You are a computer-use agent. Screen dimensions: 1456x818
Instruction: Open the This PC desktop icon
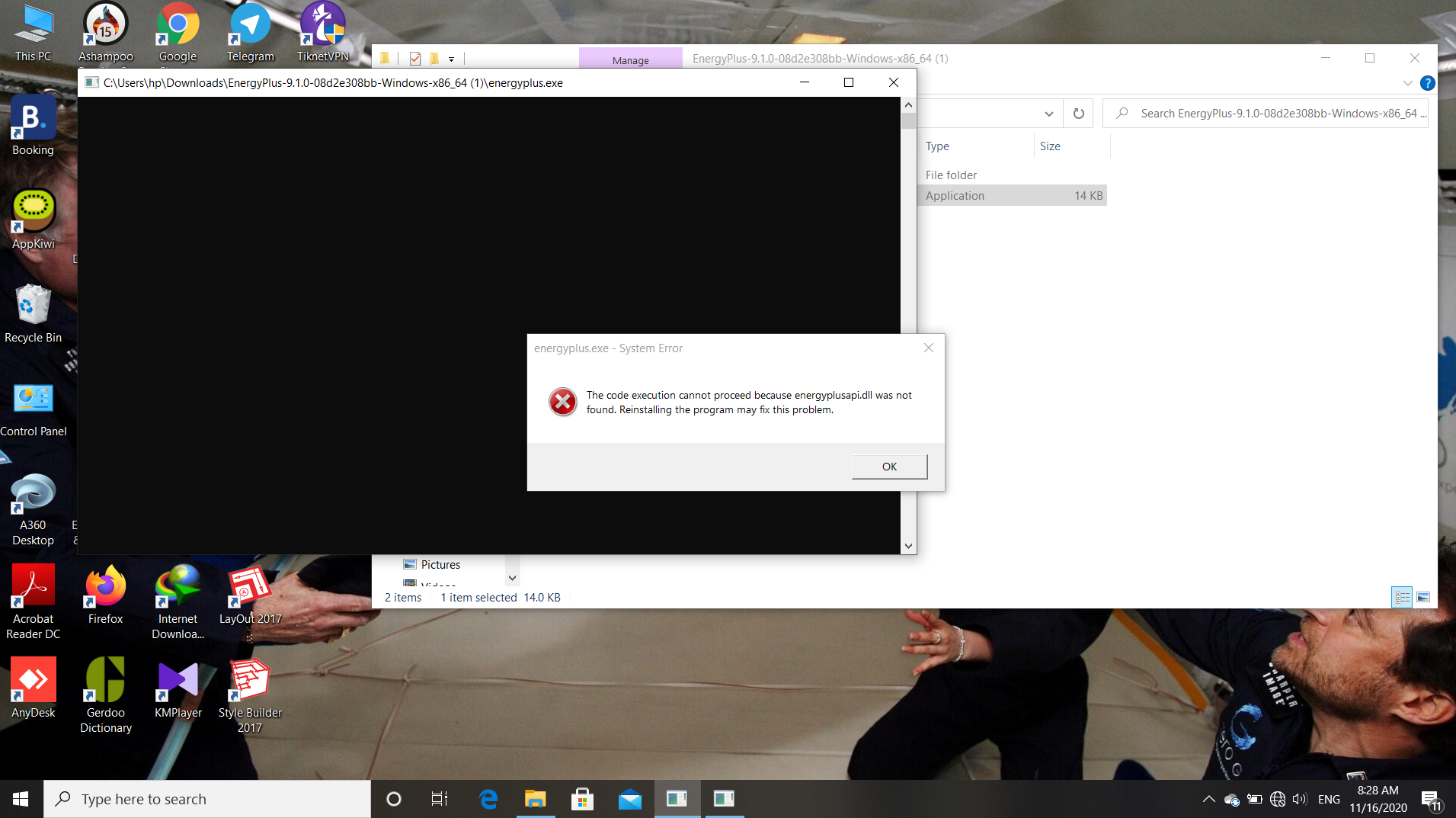pos(33,32)
